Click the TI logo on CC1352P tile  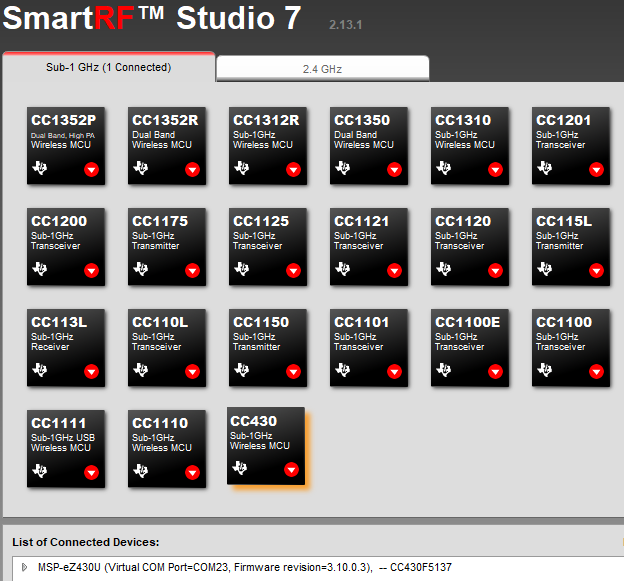click(40, 168)
